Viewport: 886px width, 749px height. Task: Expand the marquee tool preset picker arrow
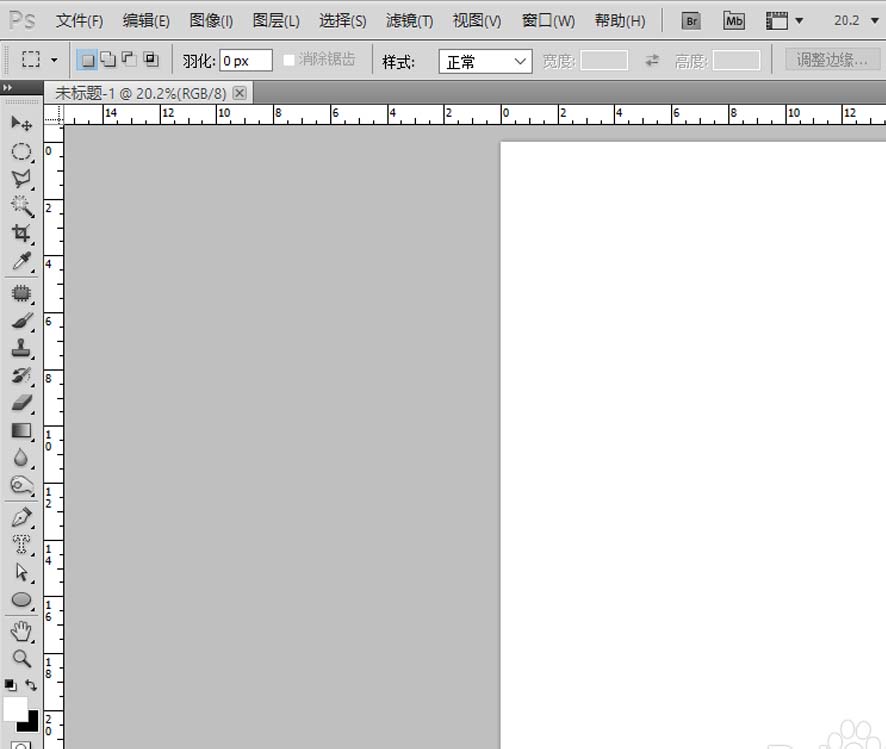[x=54, y=60]
